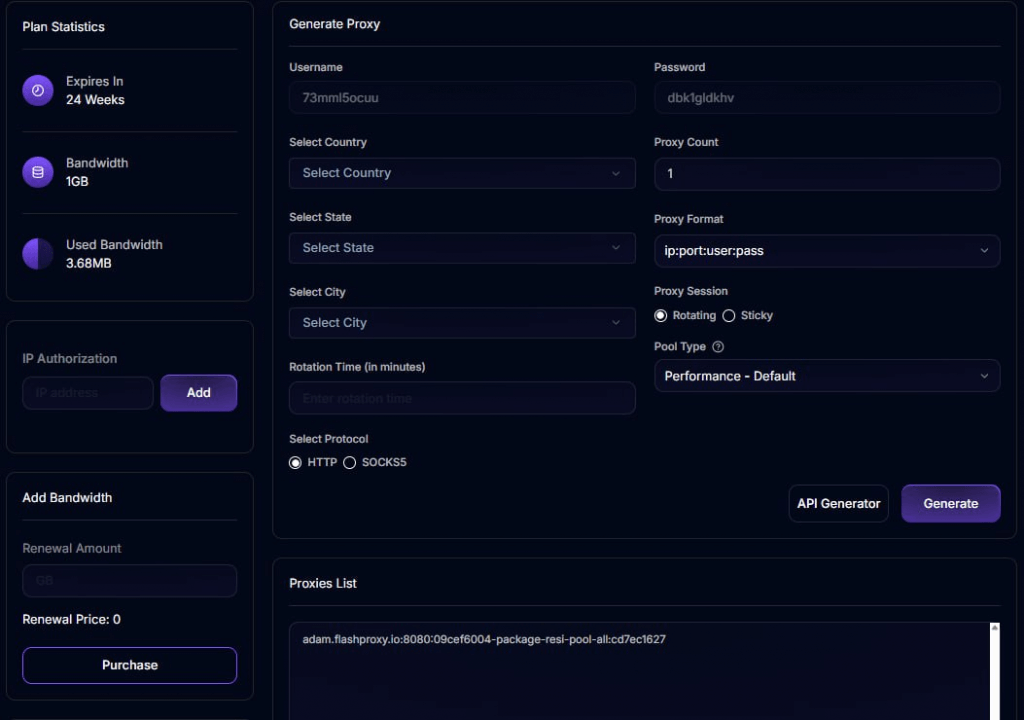Click the Used Bandwidth pie chart icon
The width and height of the screenshot is (1024, 720).
(38, 254)
